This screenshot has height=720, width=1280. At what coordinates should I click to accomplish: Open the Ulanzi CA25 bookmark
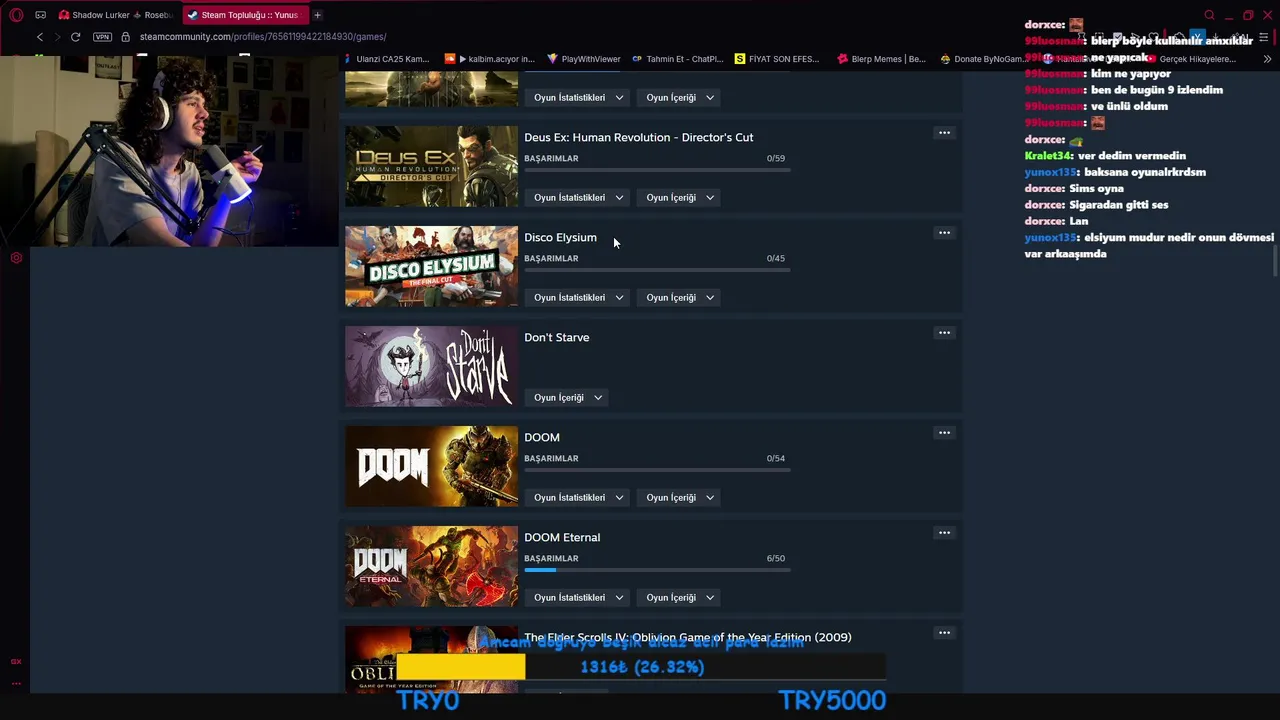pos(386,59)
